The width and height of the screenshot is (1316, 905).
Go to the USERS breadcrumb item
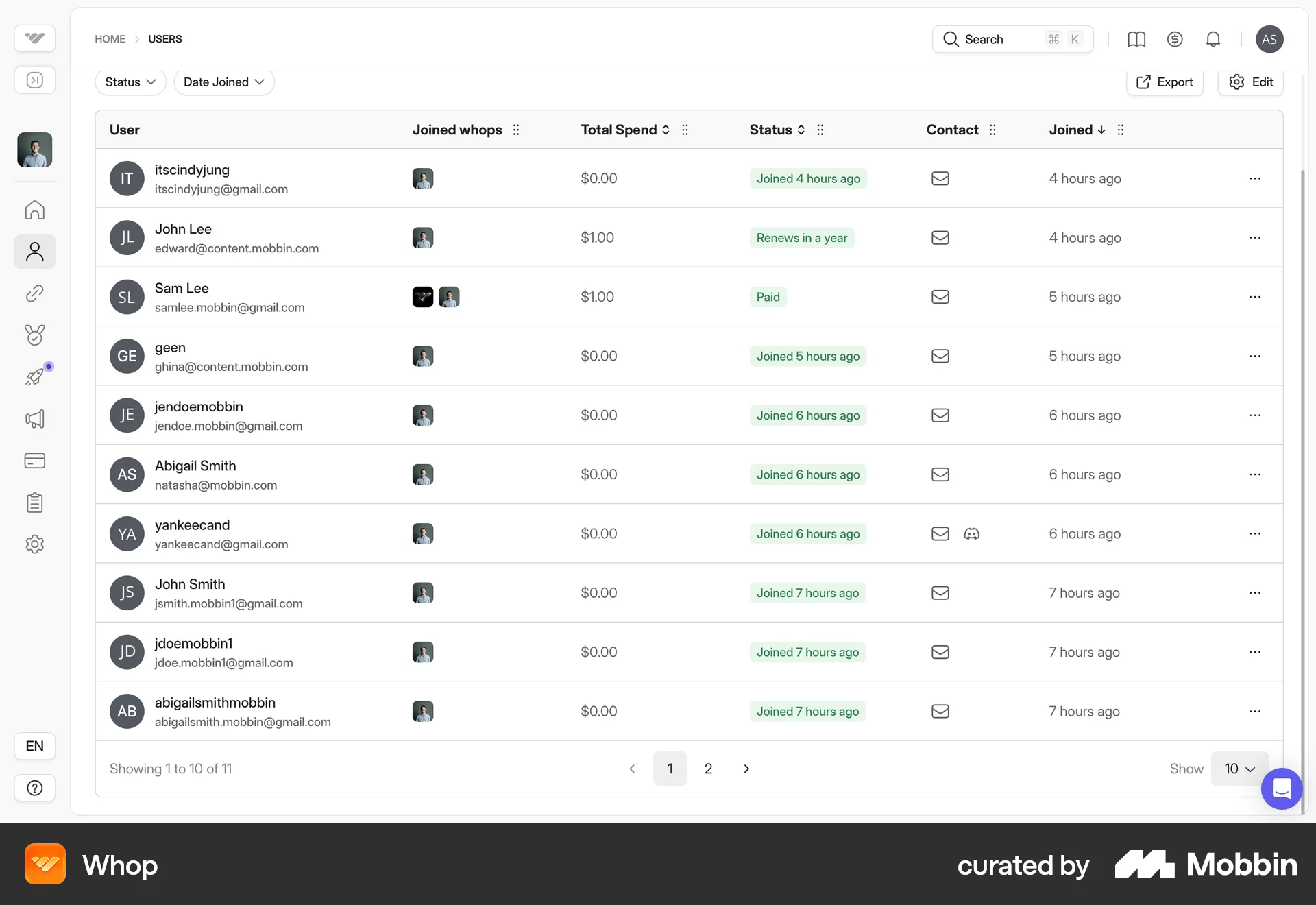pyautogui.click(x=164, y=39)
